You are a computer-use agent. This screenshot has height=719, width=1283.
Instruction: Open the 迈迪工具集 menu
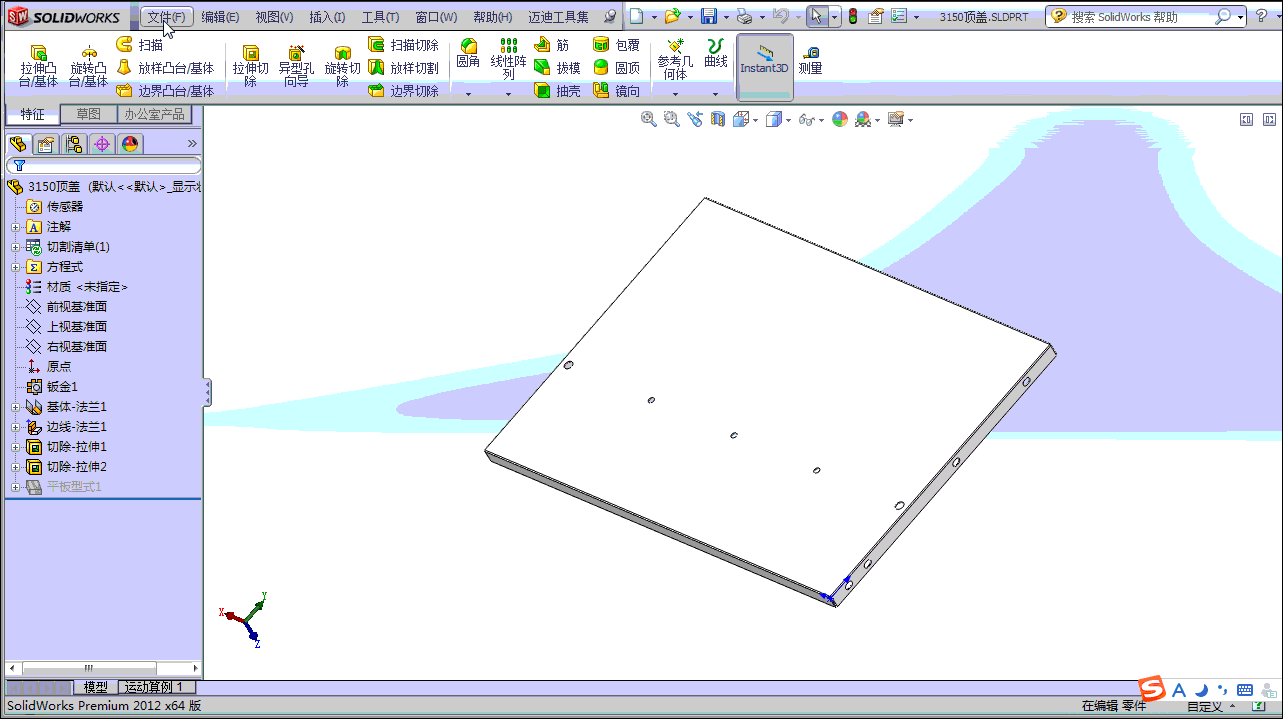click(x=559, y=17)
